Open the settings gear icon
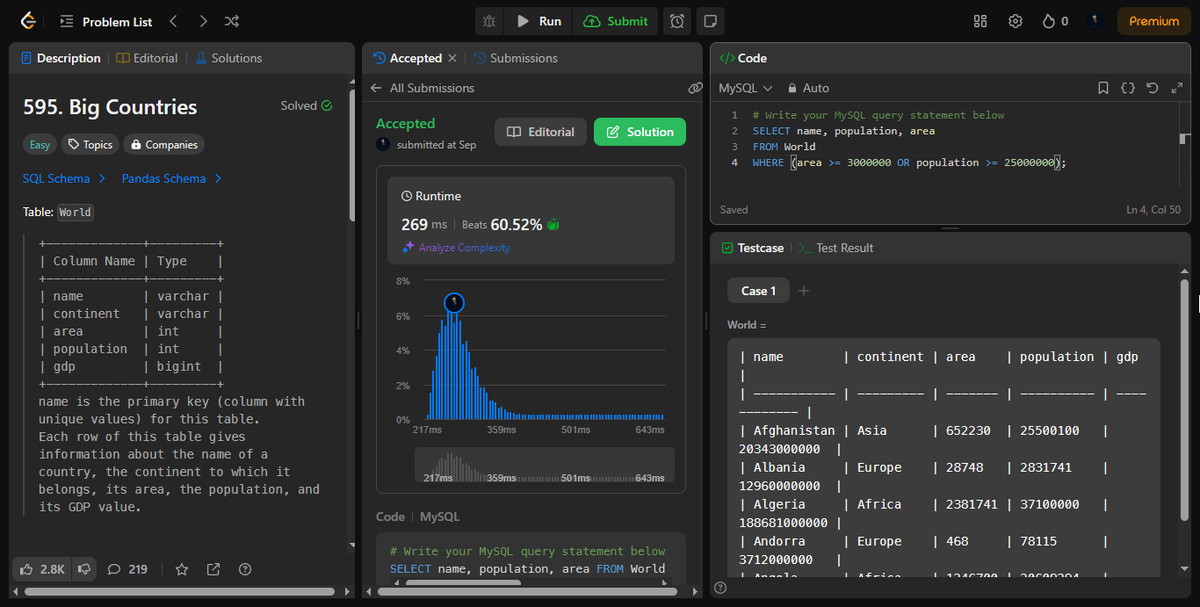This screenshot has height=607, width=1200. [1015, 21]
